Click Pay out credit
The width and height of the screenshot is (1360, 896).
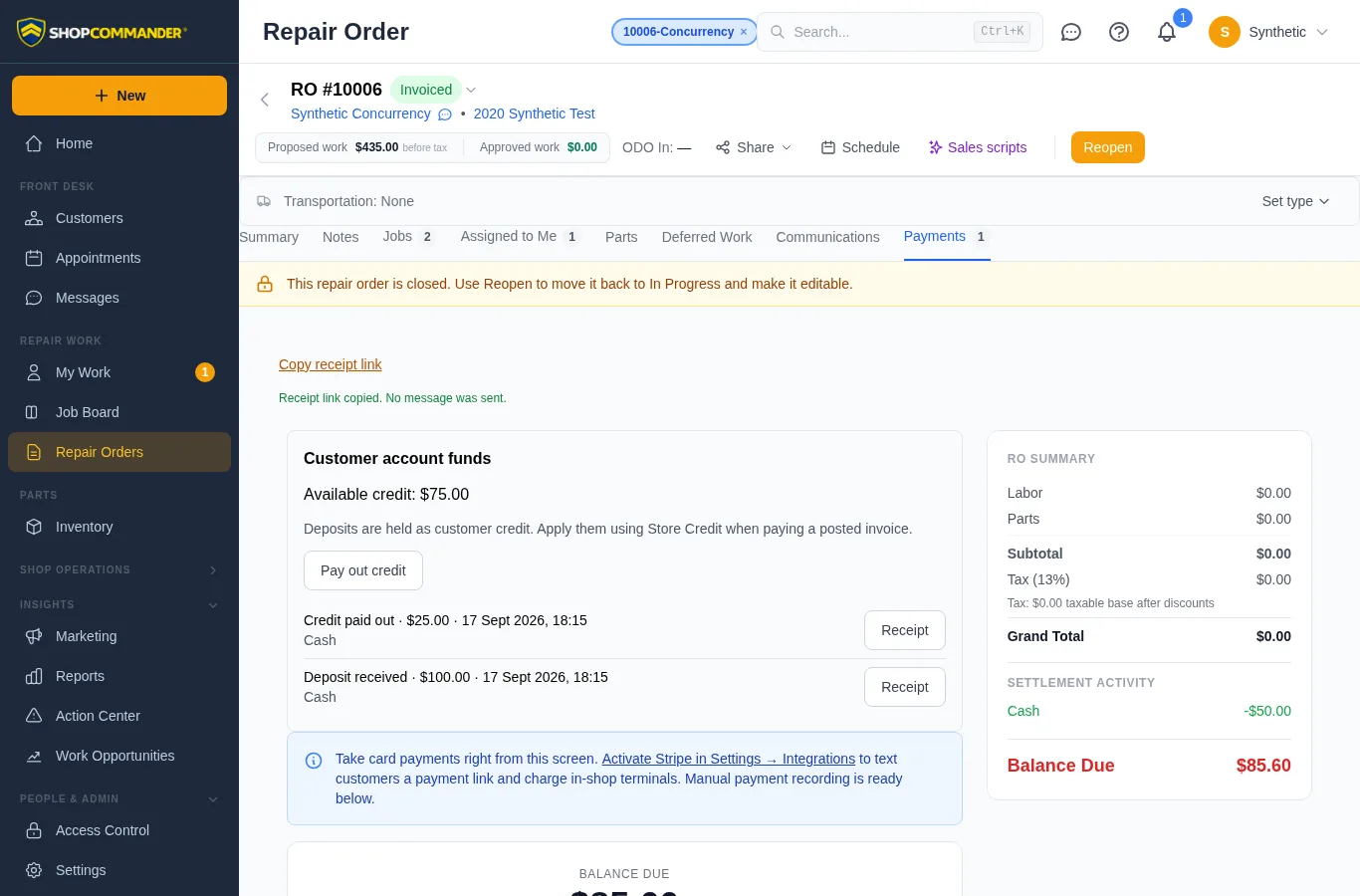point(363,570)
